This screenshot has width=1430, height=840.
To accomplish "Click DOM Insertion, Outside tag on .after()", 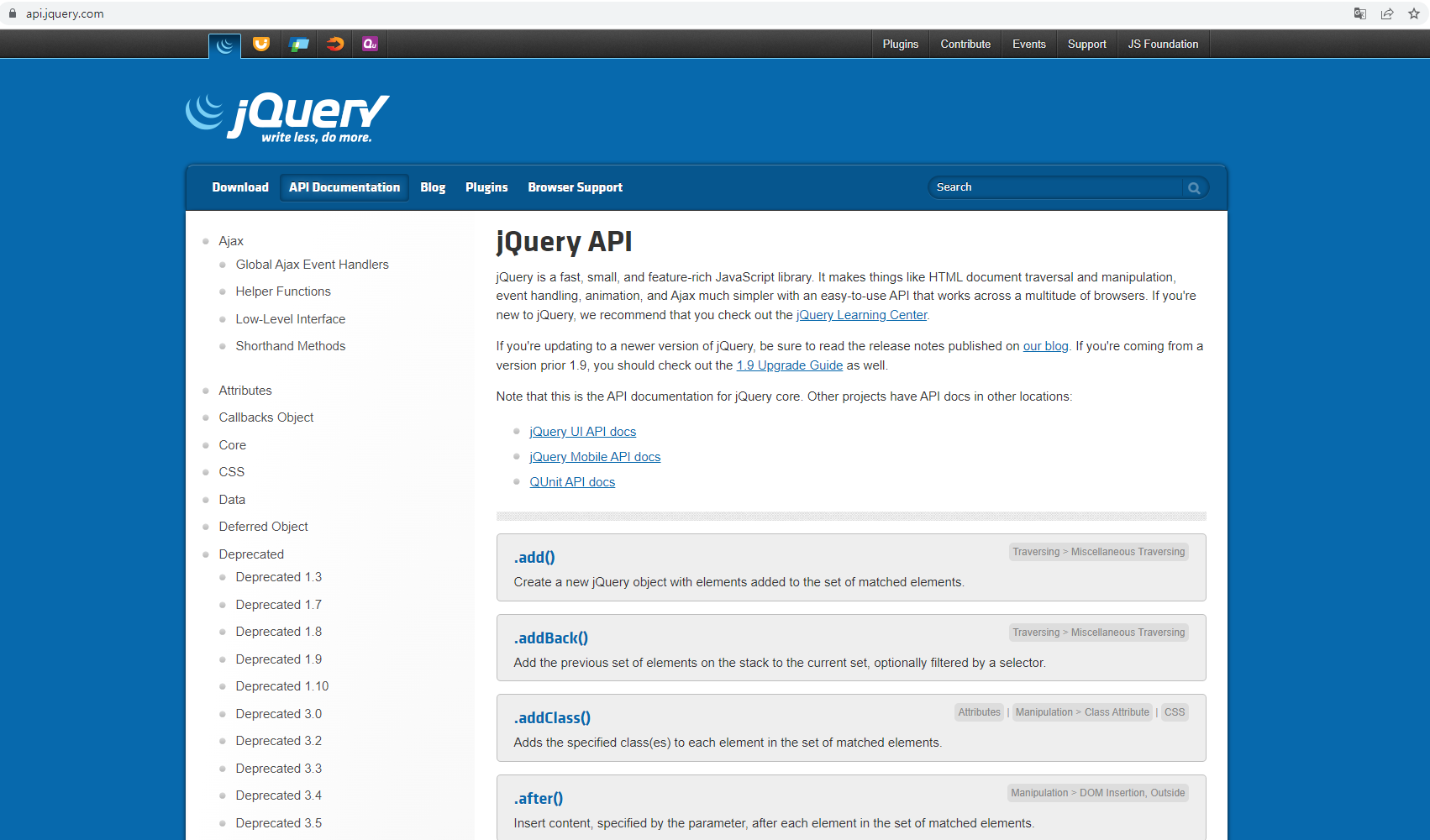I will pyautogui.click(x=1133, y=793).
